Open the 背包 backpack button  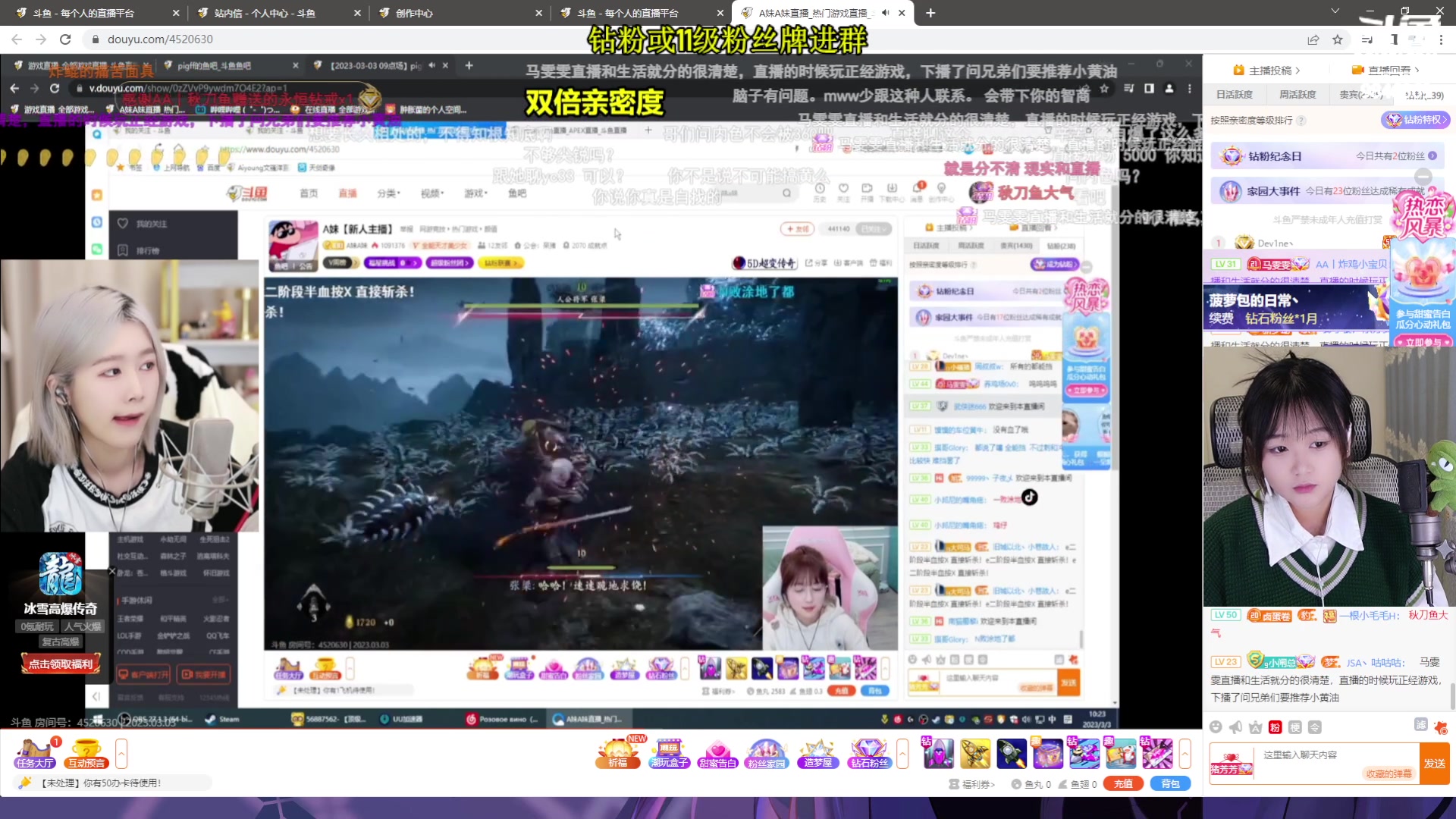pyautogui.click(x=1170, y=784)
